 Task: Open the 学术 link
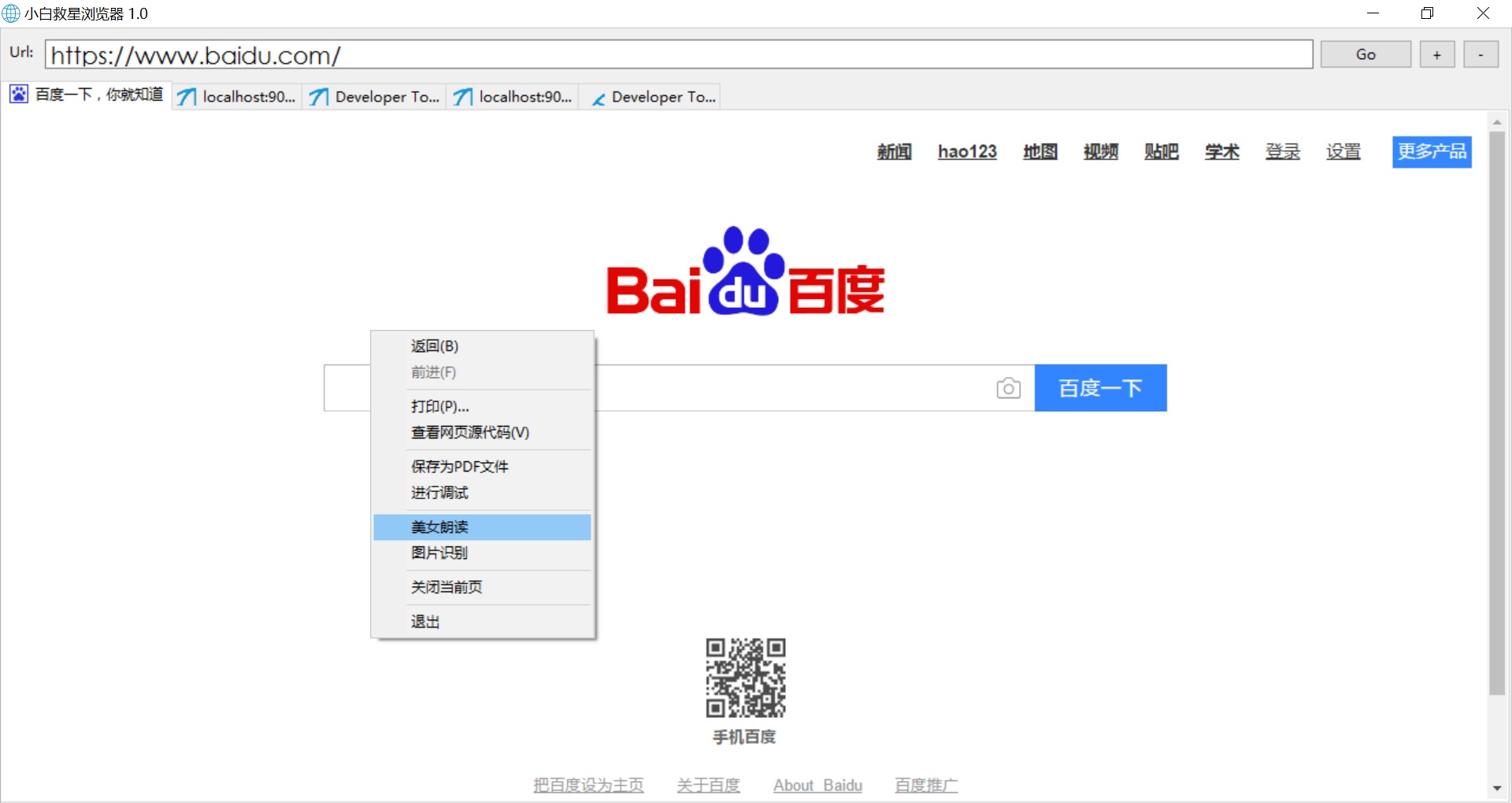coord(1222,151)
